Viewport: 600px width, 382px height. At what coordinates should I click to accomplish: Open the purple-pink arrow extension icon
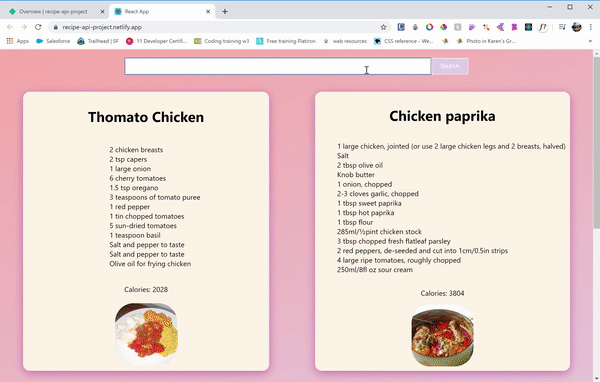(500, 27)
